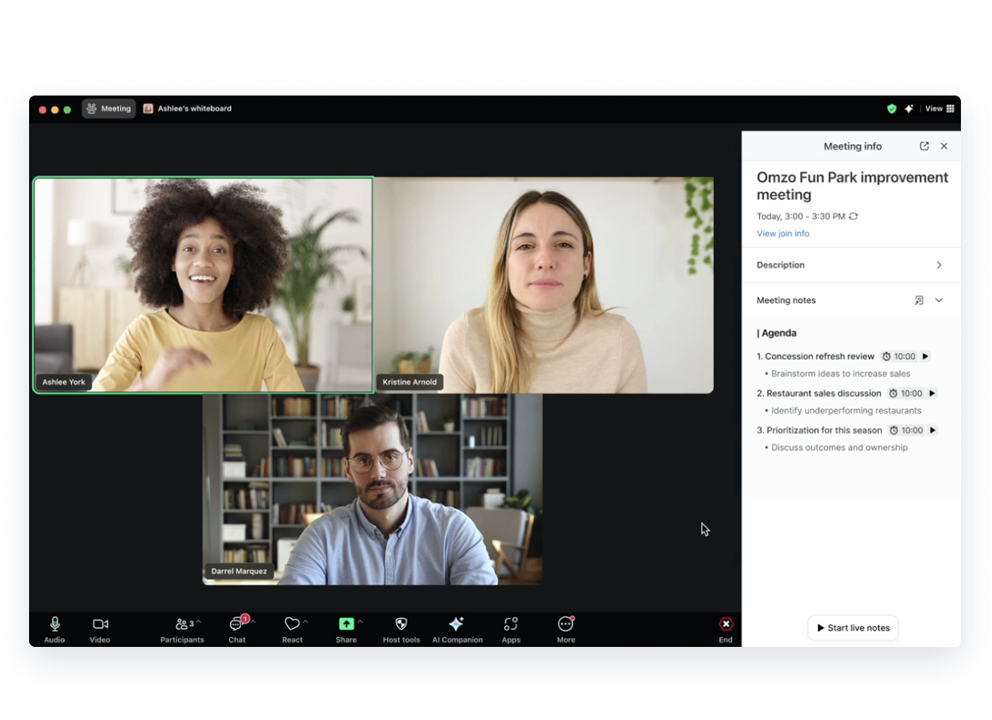This screenshot has height=720, width=992.
Task: Click timer icon for Restaurant sales discussion
Action: coord(893,394)
